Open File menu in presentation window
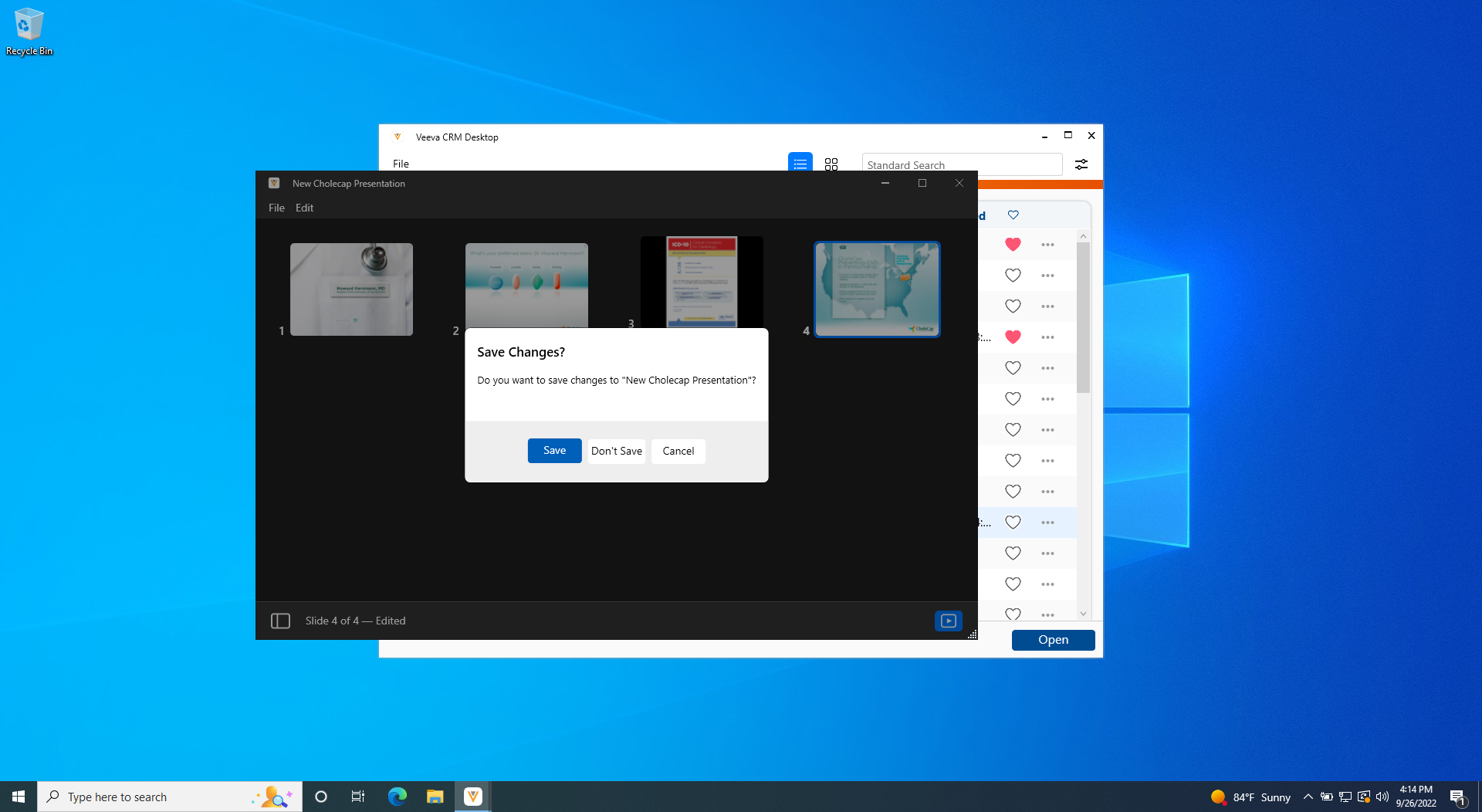Viewport: 1482px width, 812px height. click(x=276, y=208)
